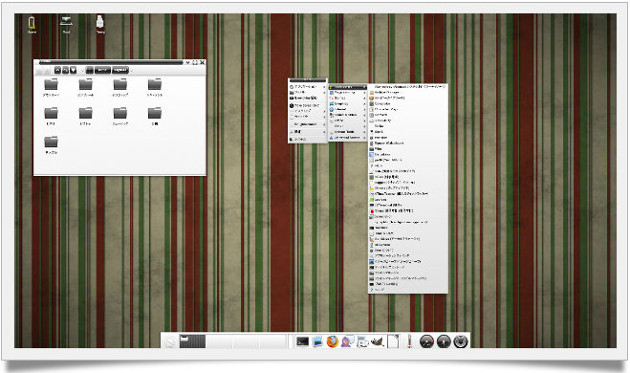This screenshot has height=373, width=630.
Task: Launch GIMP using the Wilber panel icon
Action: point(377,342)
